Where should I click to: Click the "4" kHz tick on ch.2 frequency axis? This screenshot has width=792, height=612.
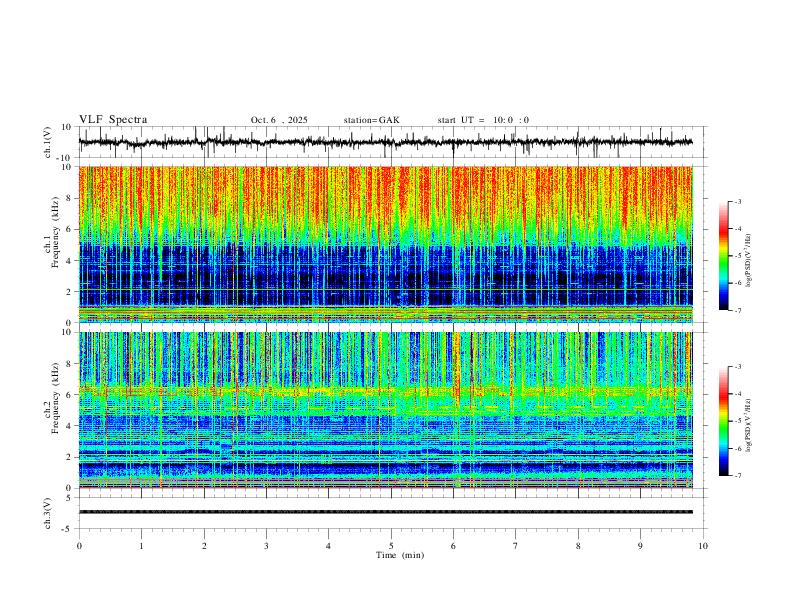tap(69, 426)
